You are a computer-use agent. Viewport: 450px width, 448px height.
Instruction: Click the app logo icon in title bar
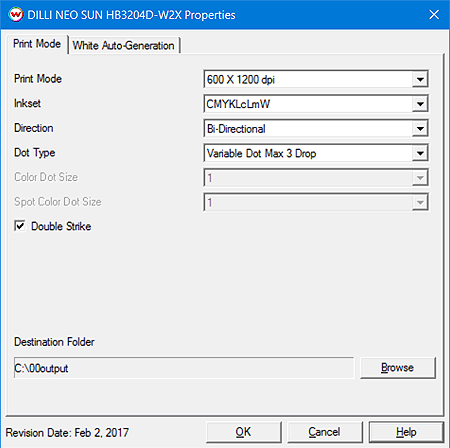16,15
